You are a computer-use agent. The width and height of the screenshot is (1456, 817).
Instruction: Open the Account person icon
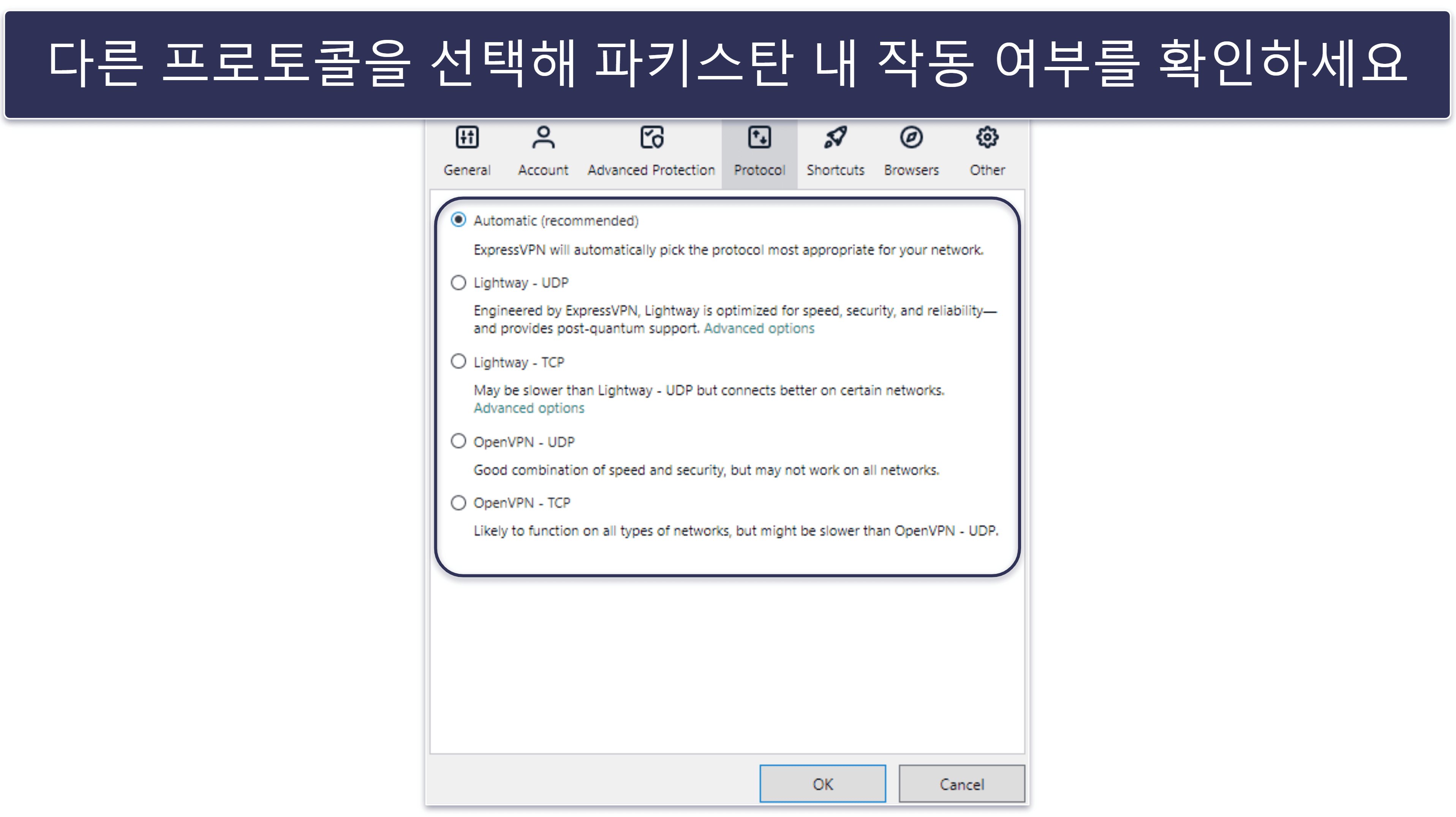click(x=543, y=137)
